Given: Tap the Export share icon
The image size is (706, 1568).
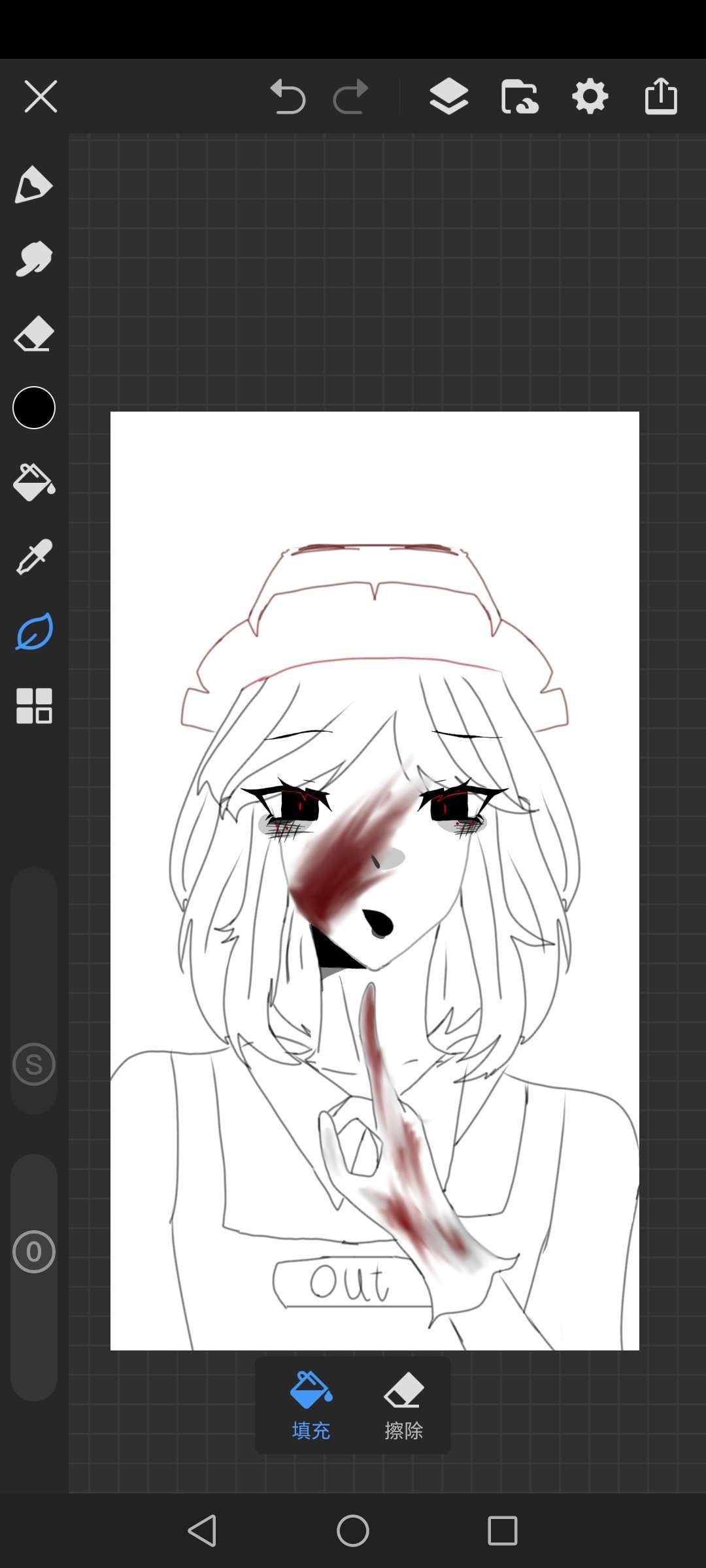Looking at the screenshot, I should pyautogui.click(x=661, y=97).
